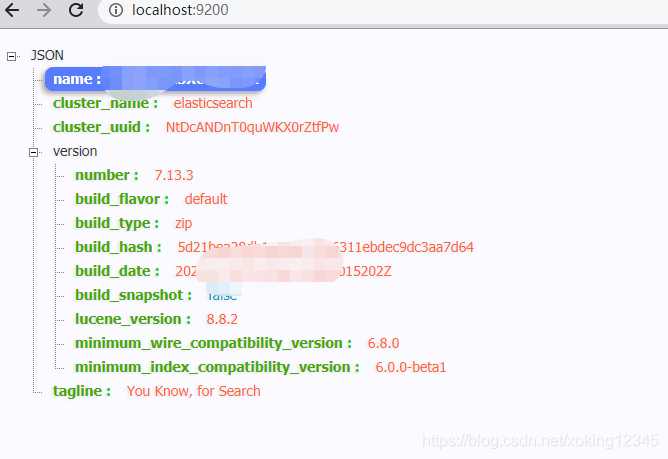
Task: Click the elasticsearch value
Action: (213, 103)
